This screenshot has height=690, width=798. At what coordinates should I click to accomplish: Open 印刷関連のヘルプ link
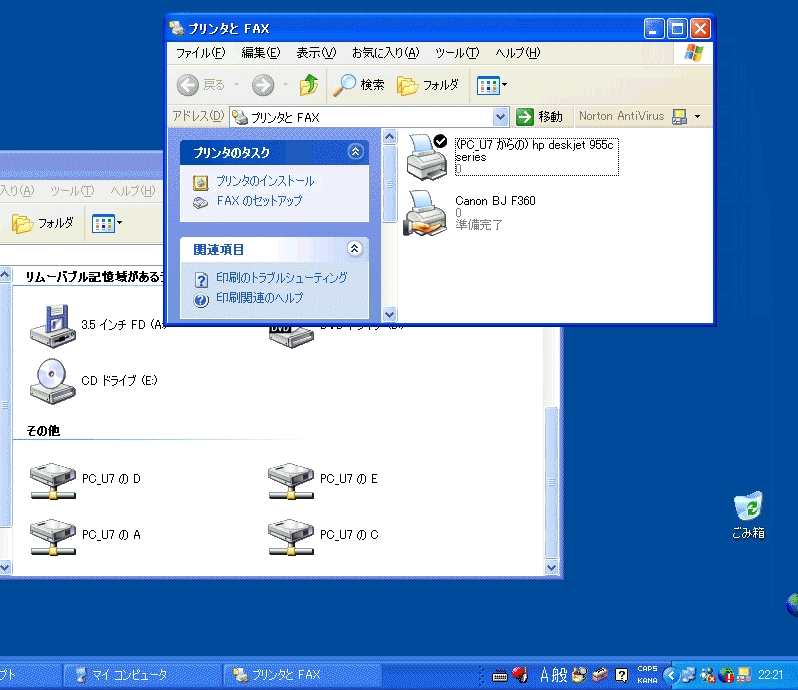pyautogui.click(x=260, y=298)
